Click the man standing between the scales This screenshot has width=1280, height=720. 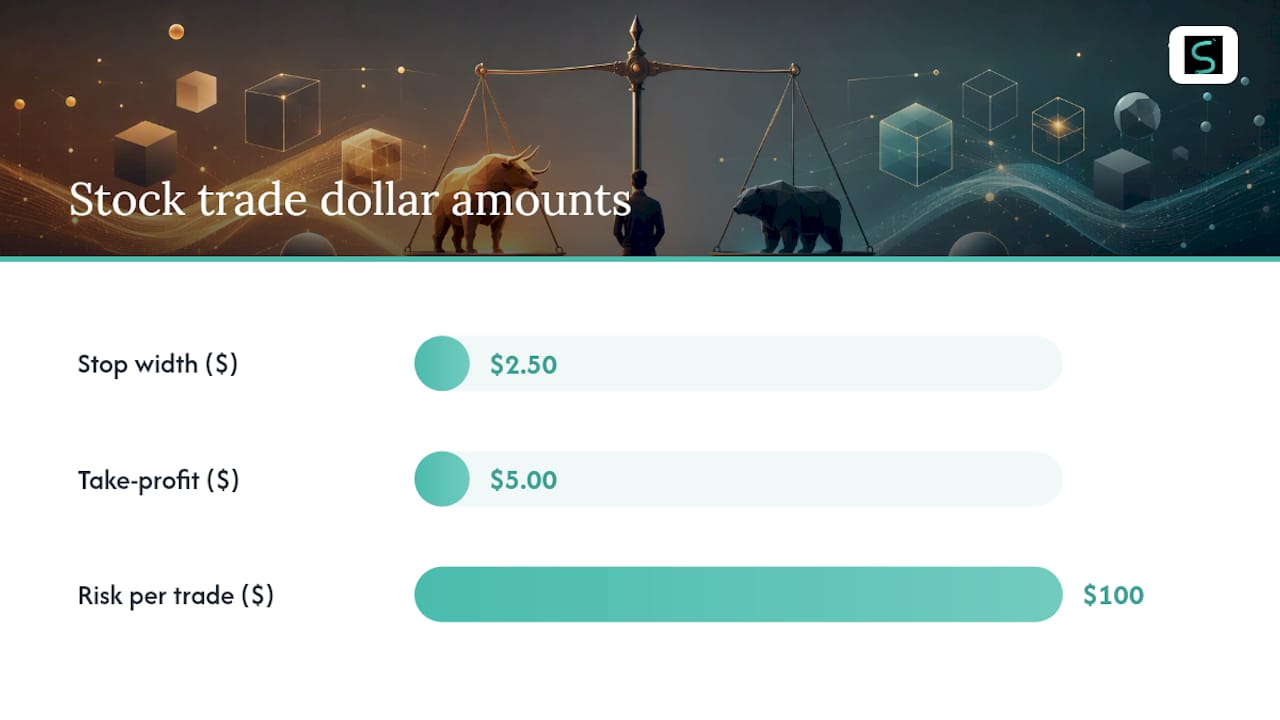click(x=639, y=213)
